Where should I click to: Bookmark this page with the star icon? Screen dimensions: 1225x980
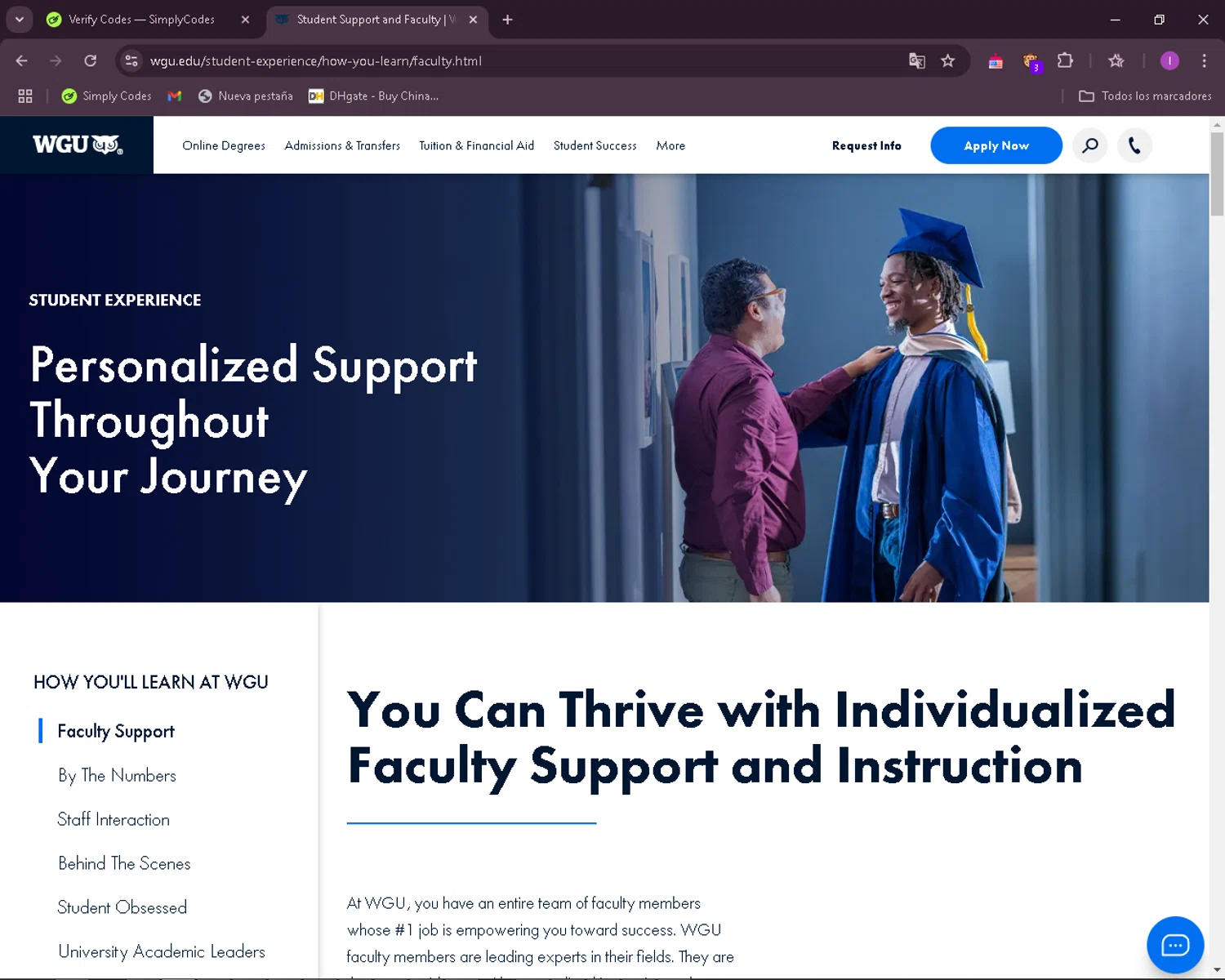coord(947,60)
